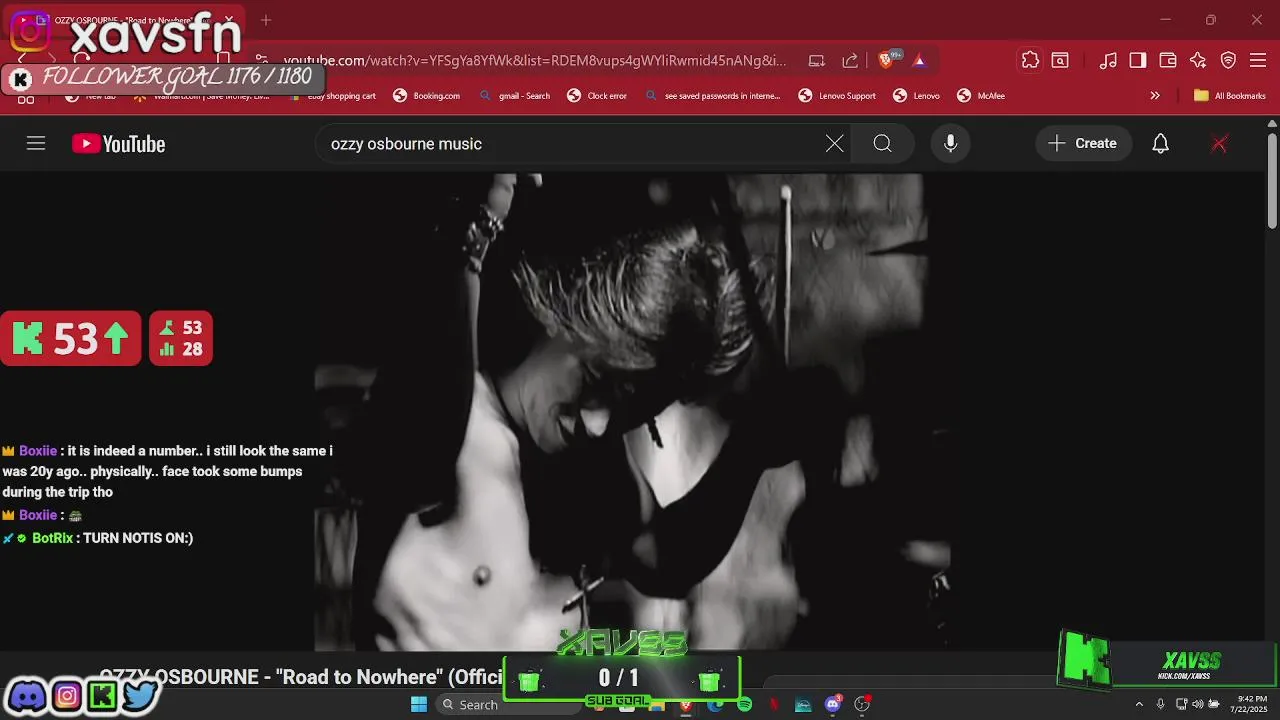Start voice search with the microphone
This screenshot has height=720, width=1280.
point(950,143)
